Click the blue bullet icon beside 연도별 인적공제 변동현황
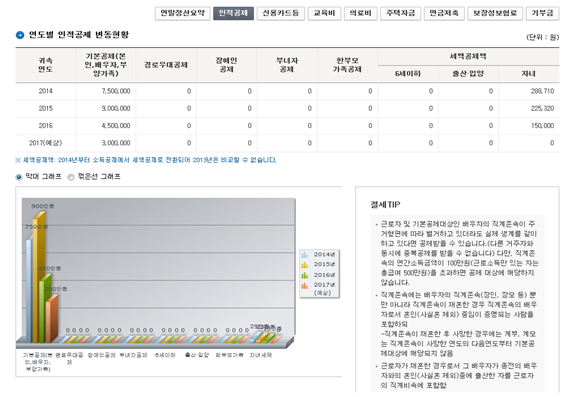 coord(20,35)
